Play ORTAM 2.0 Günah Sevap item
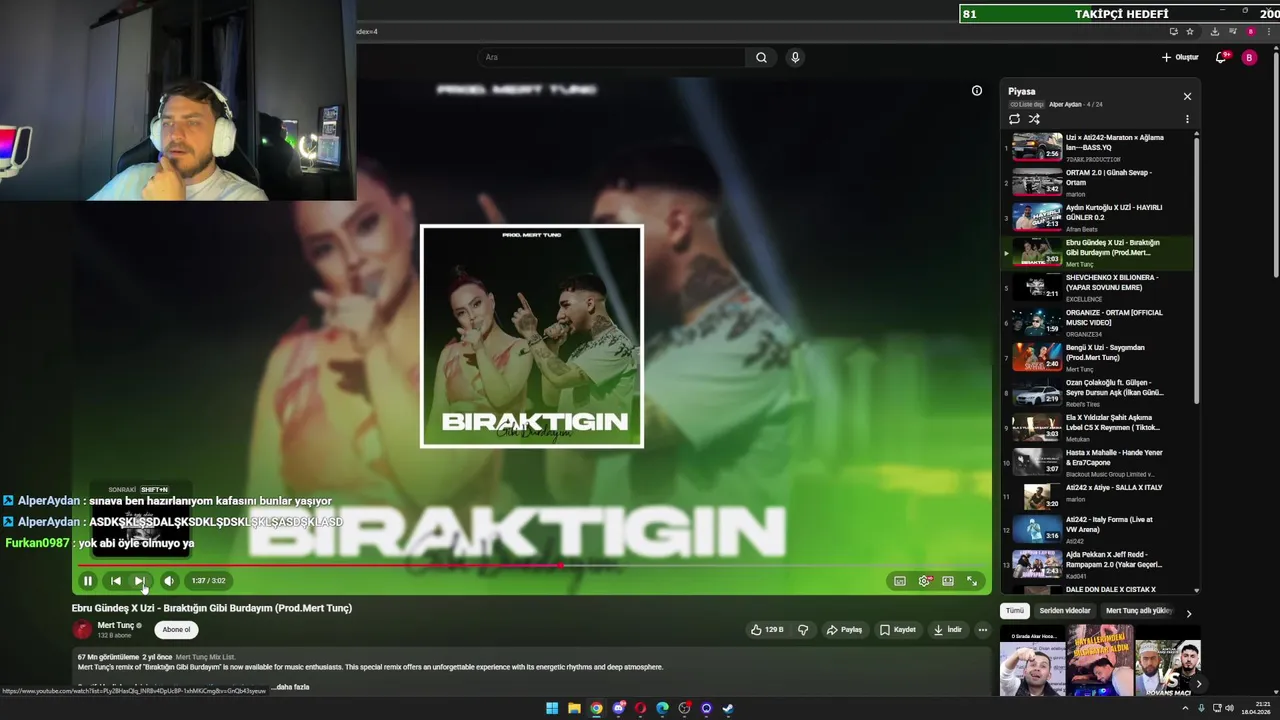Screen dimensions: 1280x720 pyautogui.click(x=1098, y=182)
